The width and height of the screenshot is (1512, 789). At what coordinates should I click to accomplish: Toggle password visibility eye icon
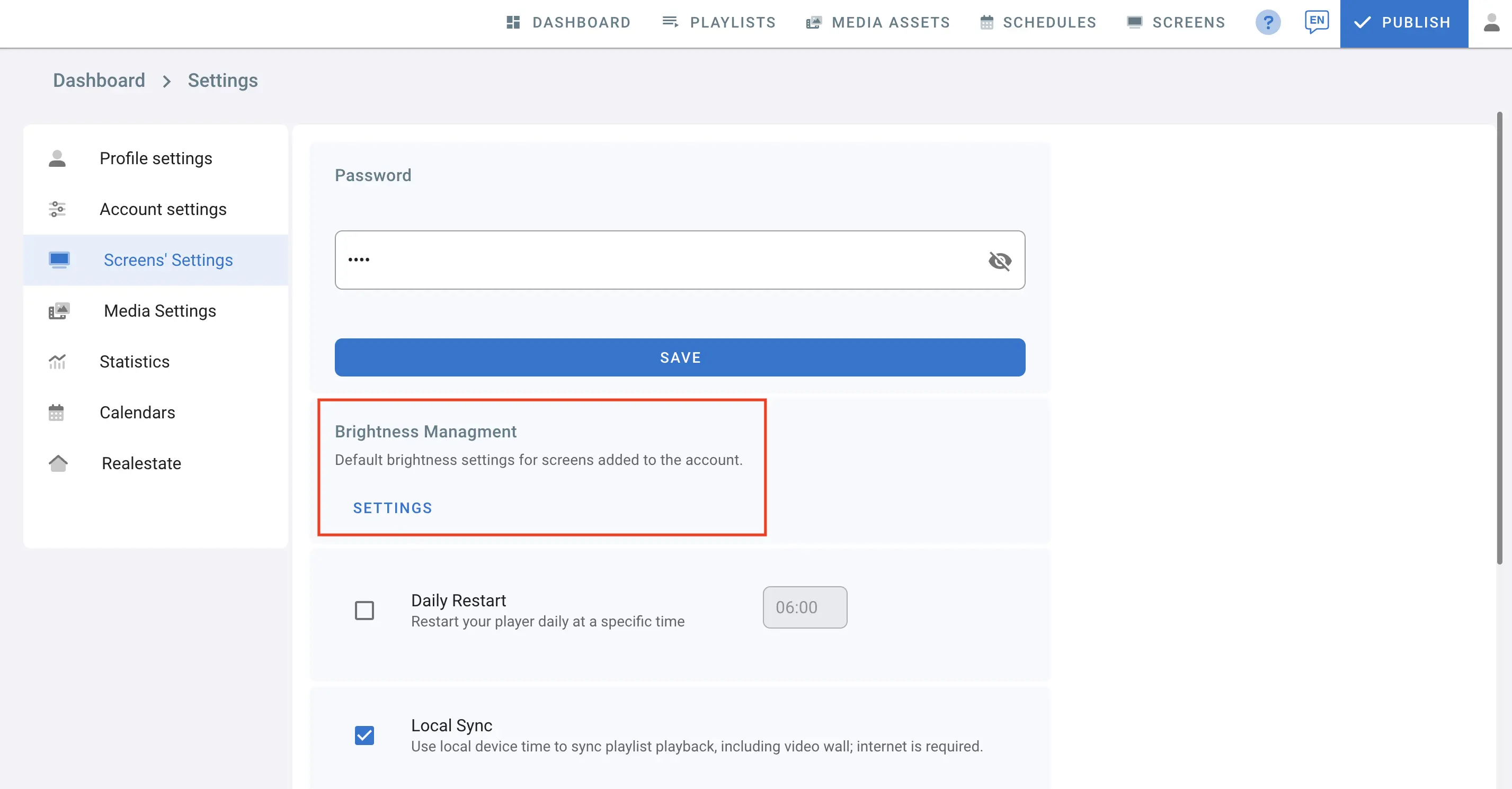(1000, 261)
